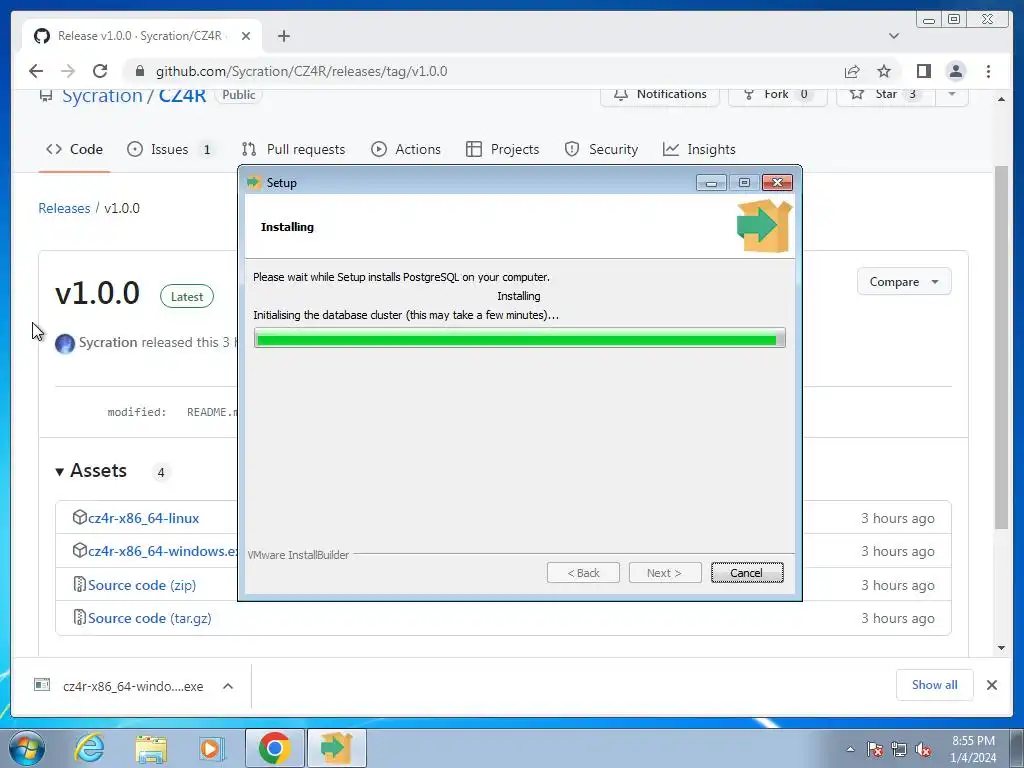Click the Latest release badge
The height and width of the screenshot is (768, 1024).
(187, 296)
